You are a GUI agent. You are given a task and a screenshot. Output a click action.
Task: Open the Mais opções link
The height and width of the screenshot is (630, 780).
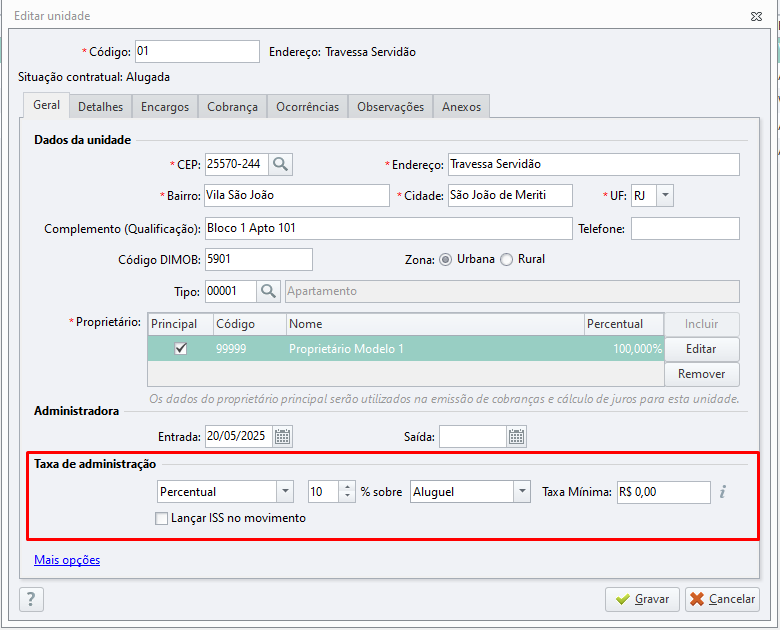[x=67, y=560]
